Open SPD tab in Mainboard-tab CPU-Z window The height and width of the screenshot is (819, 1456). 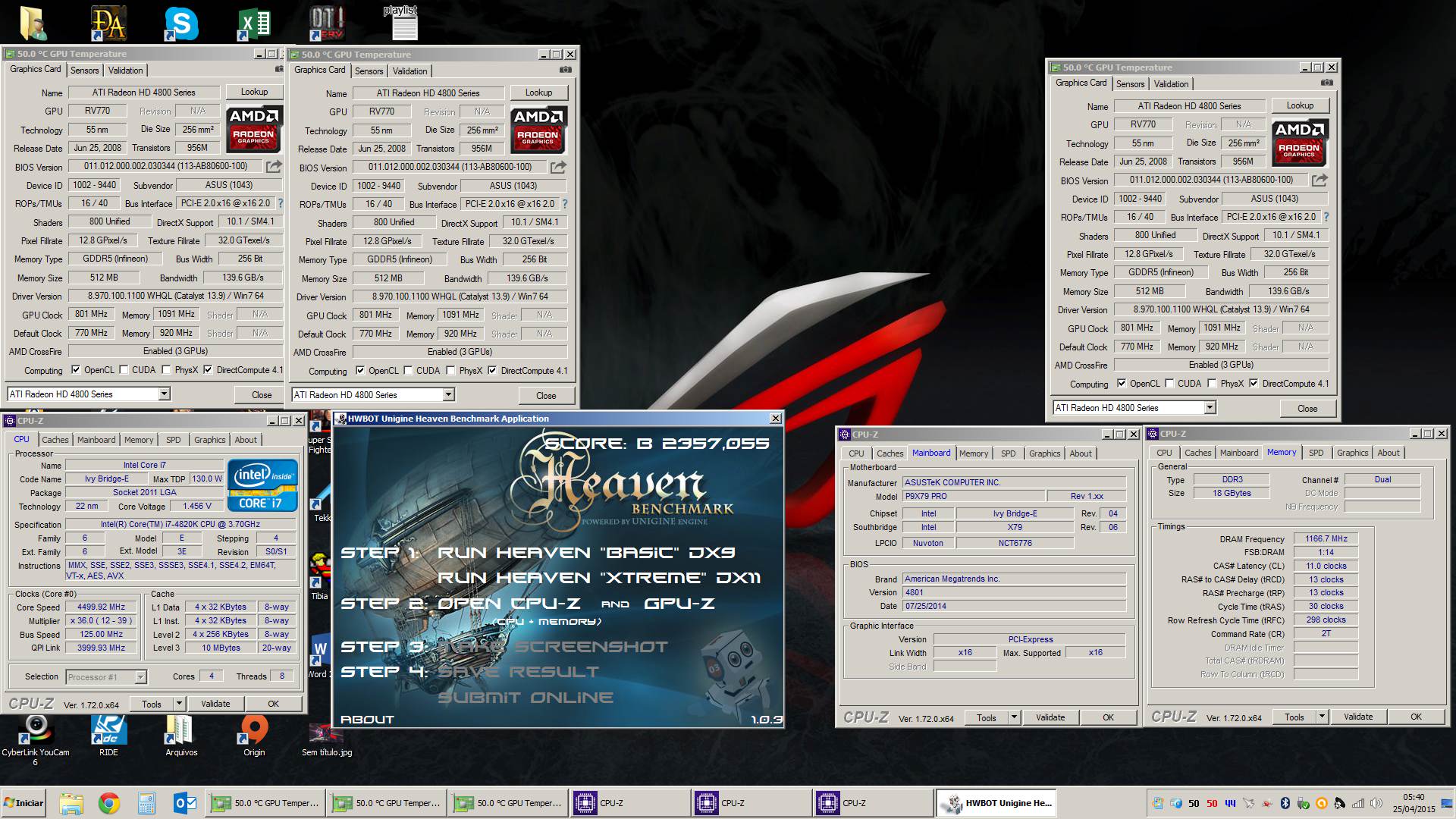coord(1008,453)
